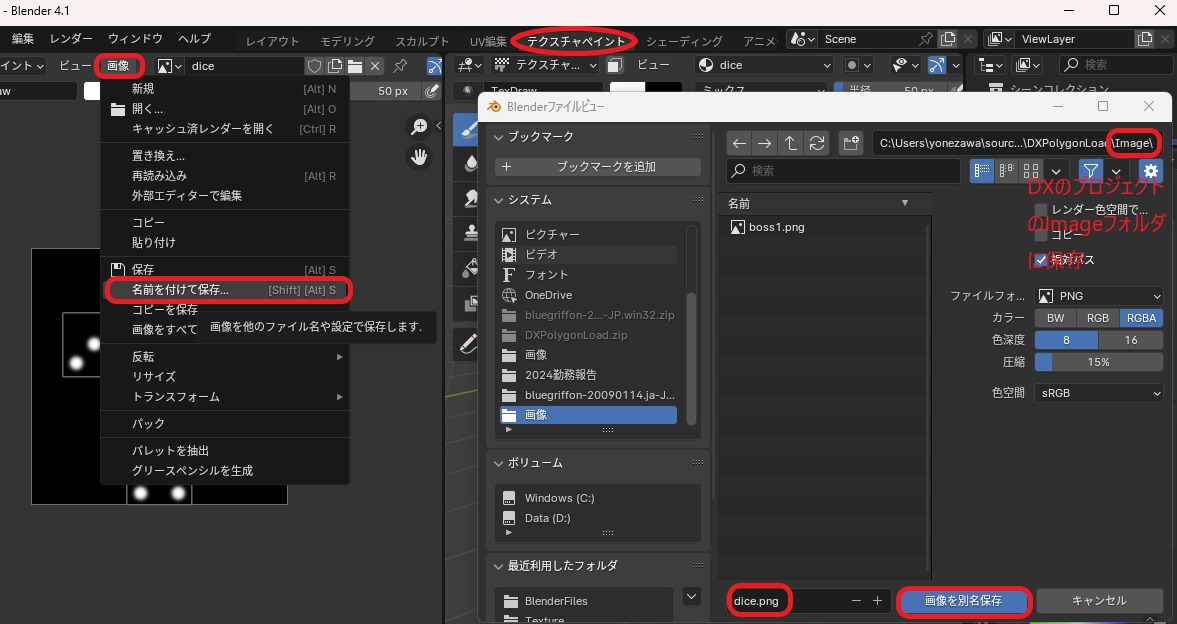Go up to parent directory in file browser
Viewport: 1177px width, 624px height.
[x=790, y=143]
